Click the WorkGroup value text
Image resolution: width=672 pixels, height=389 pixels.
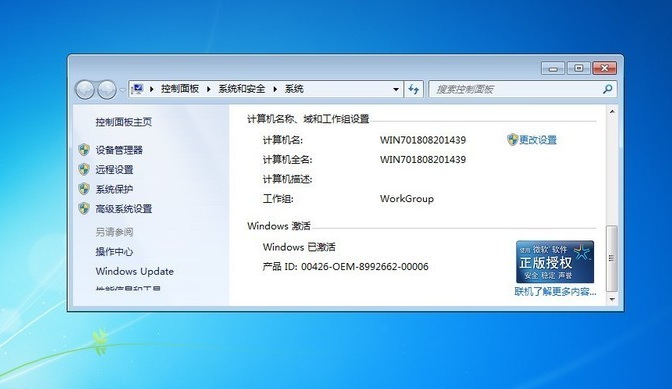click(x=407, y=199)
